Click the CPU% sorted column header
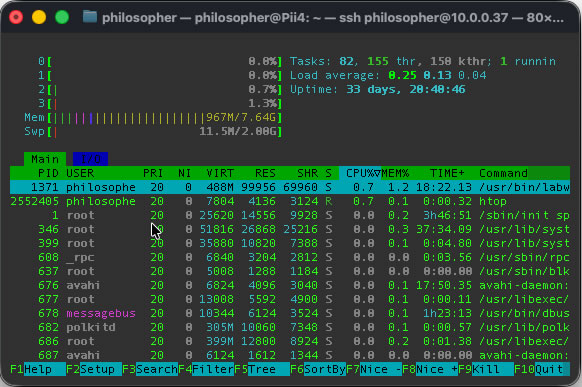Screen dimensions: 582x387 point(360,173)
